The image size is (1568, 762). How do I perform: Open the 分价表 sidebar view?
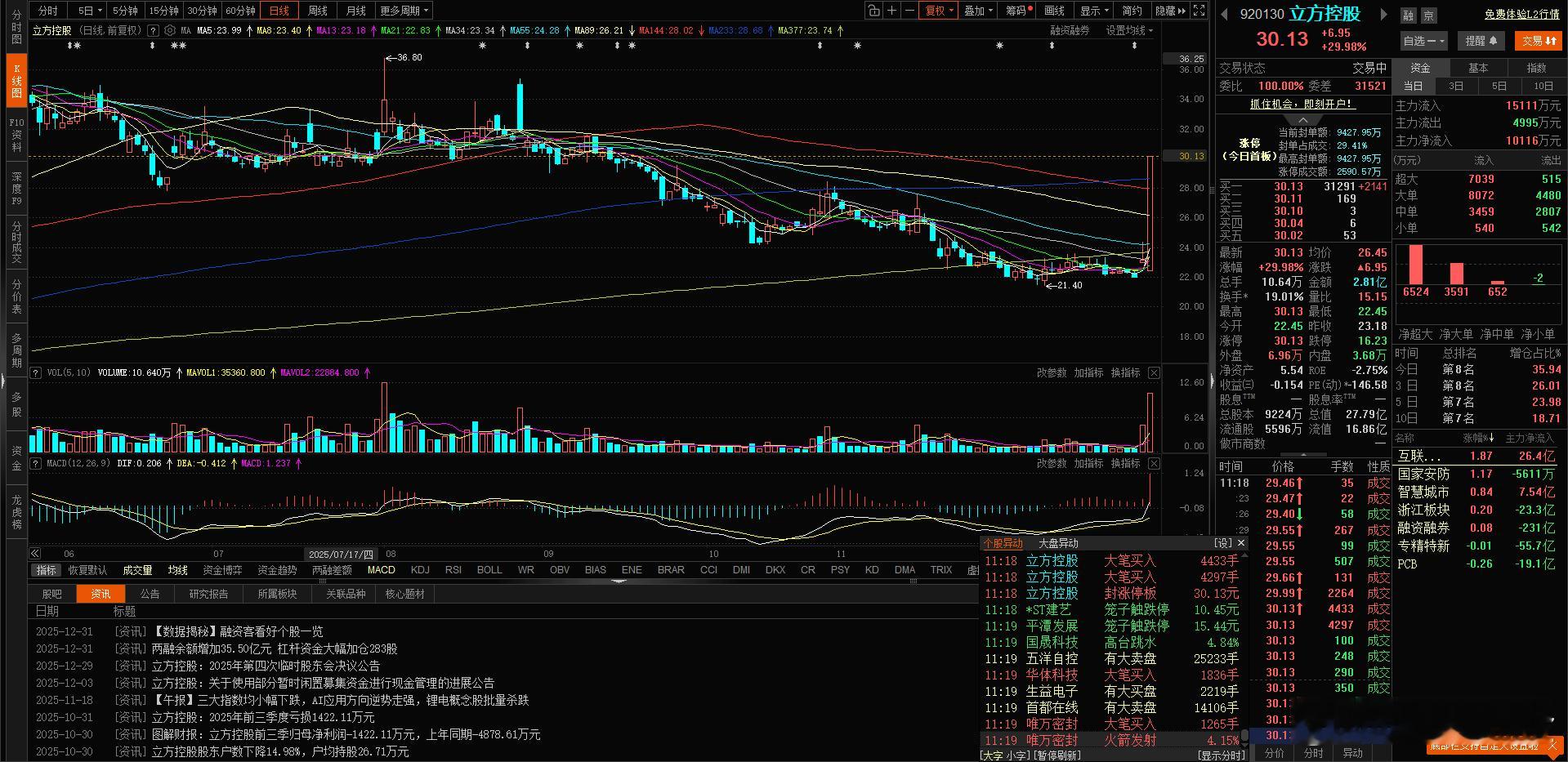click(x=16, y=296)
